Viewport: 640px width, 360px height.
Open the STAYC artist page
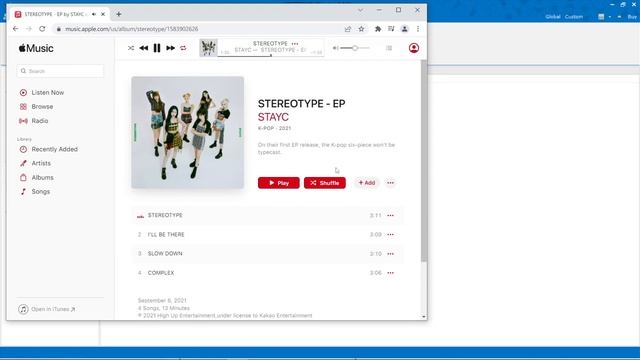click(x=273, y=117)
